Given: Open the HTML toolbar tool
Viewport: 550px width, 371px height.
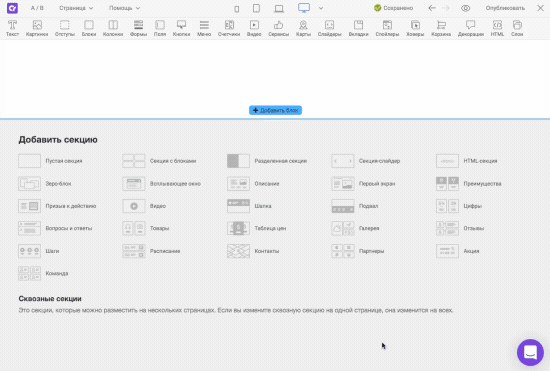Looking at the screenshot, I should point(497,28).
